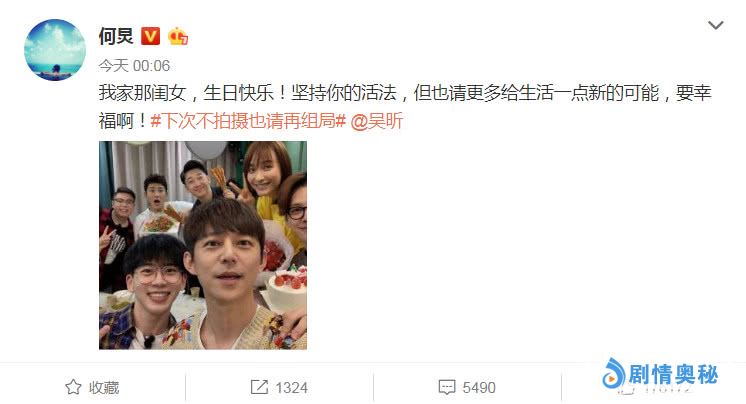This screenshot has width=746, height=404.
Task: Click the 福啊 text on second line
Action: click(117, 121)
